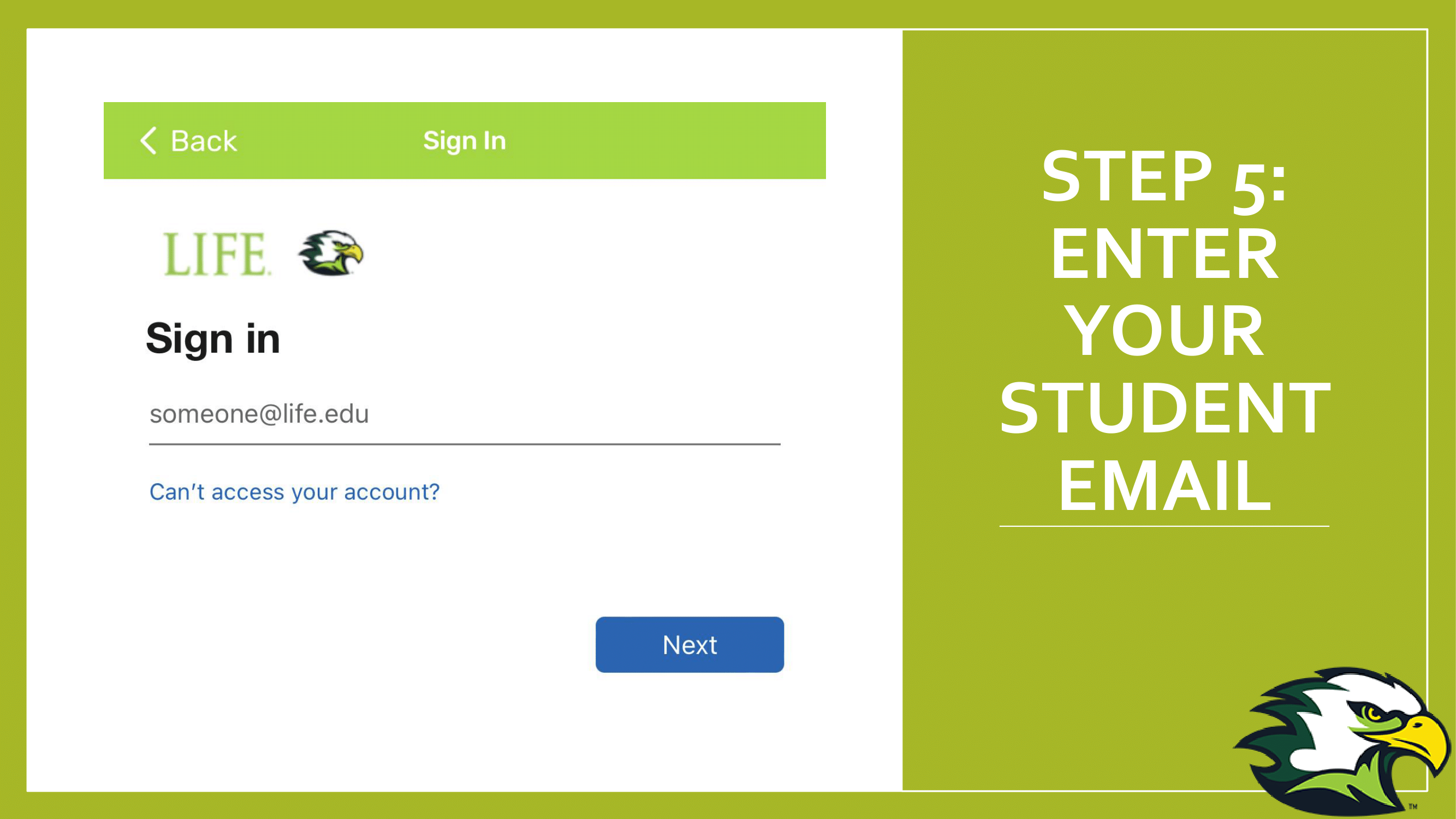Click small eagle logo beside LIFE

point(331,253)
